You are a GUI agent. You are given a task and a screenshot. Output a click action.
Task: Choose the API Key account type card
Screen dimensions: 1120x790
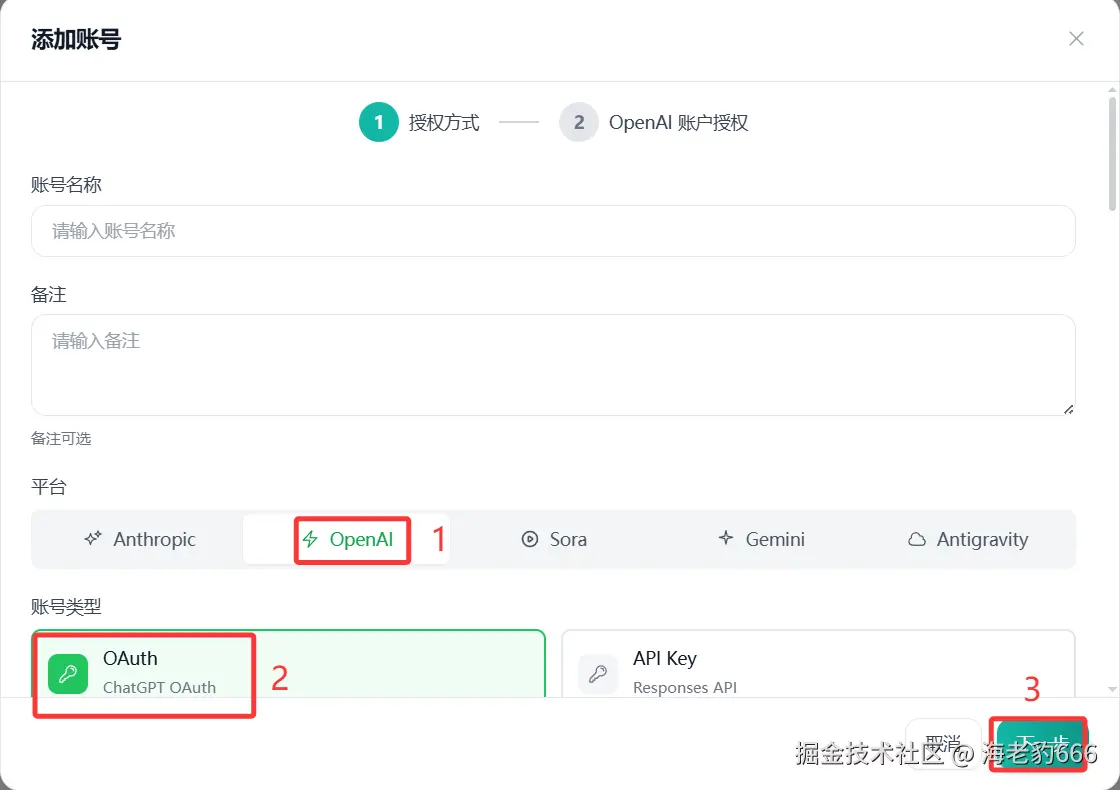coord(819,664)
